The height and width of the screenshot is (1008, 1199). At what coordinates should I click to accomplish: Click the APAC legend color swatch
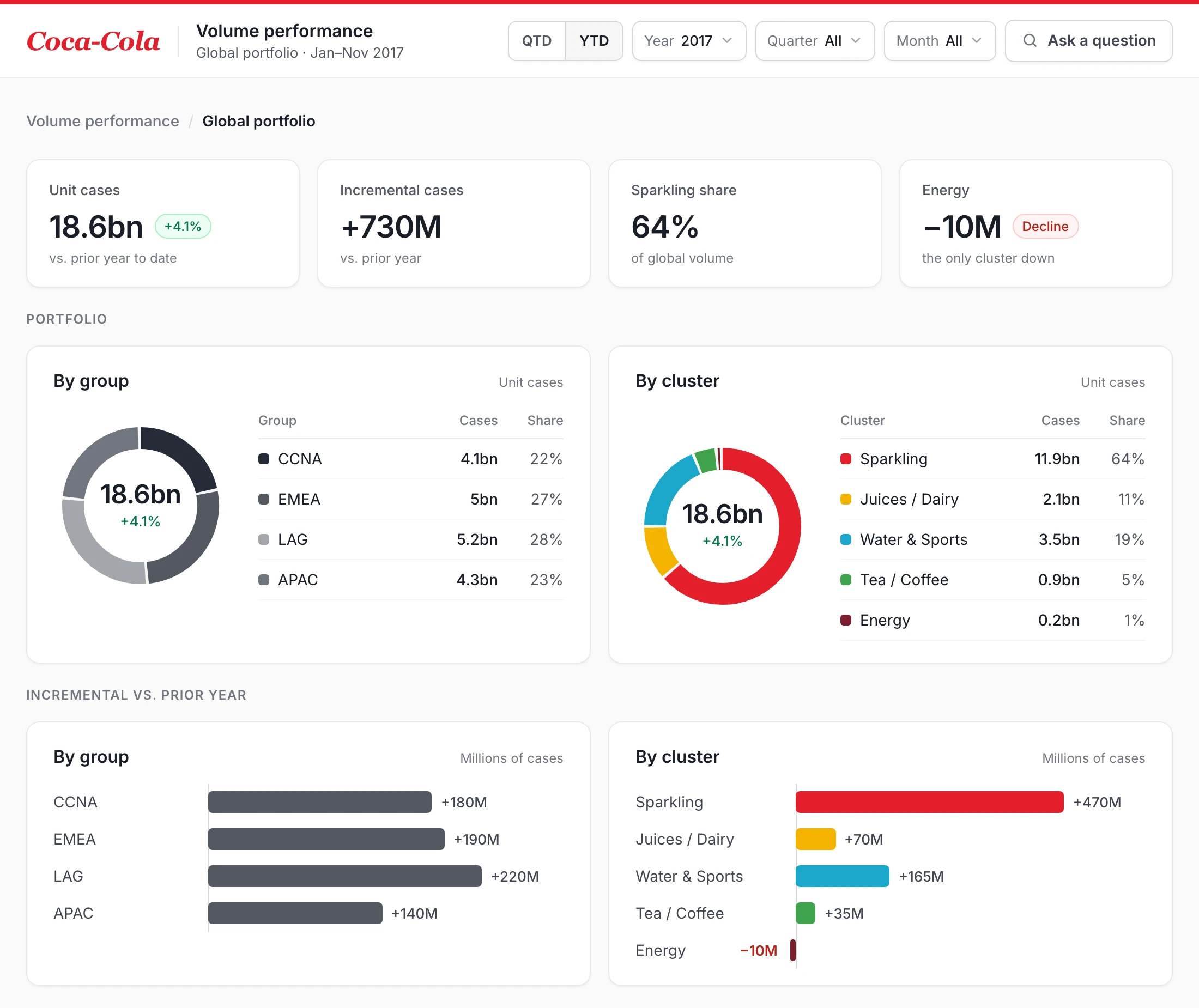263,579
